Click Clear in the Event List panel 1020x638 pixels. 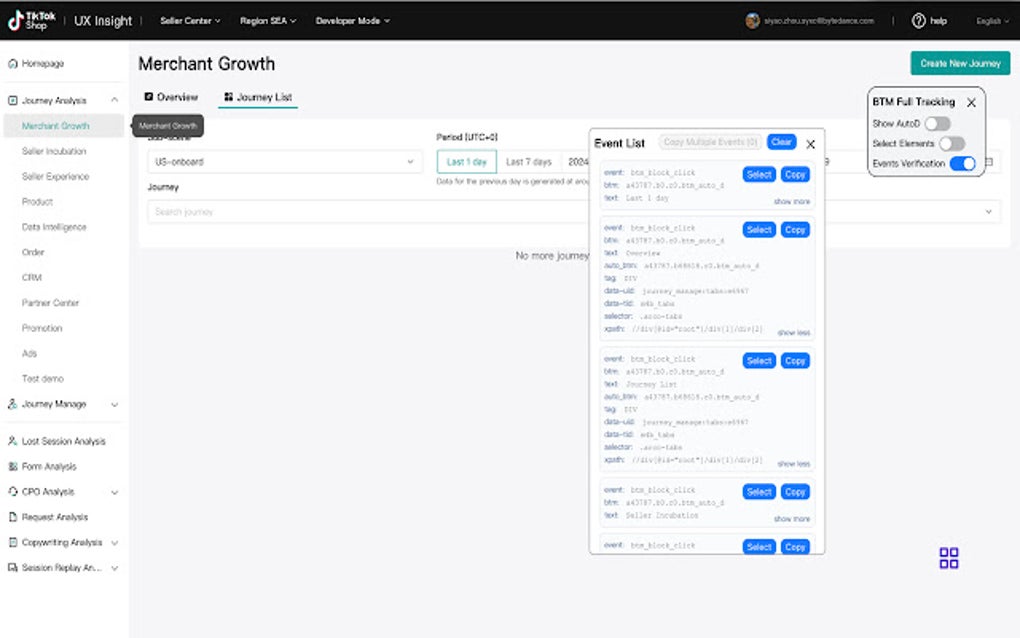[781, 141]
